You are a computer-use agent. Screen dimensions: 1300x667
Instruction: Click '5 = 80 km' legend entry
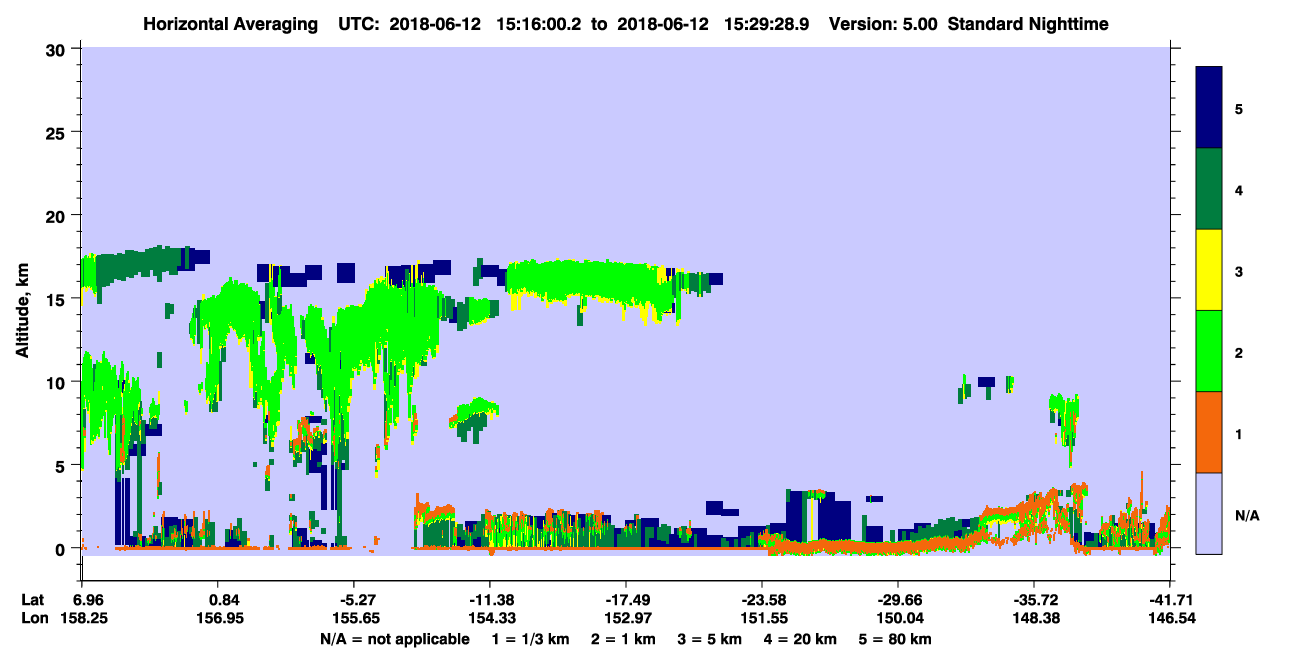897,639
